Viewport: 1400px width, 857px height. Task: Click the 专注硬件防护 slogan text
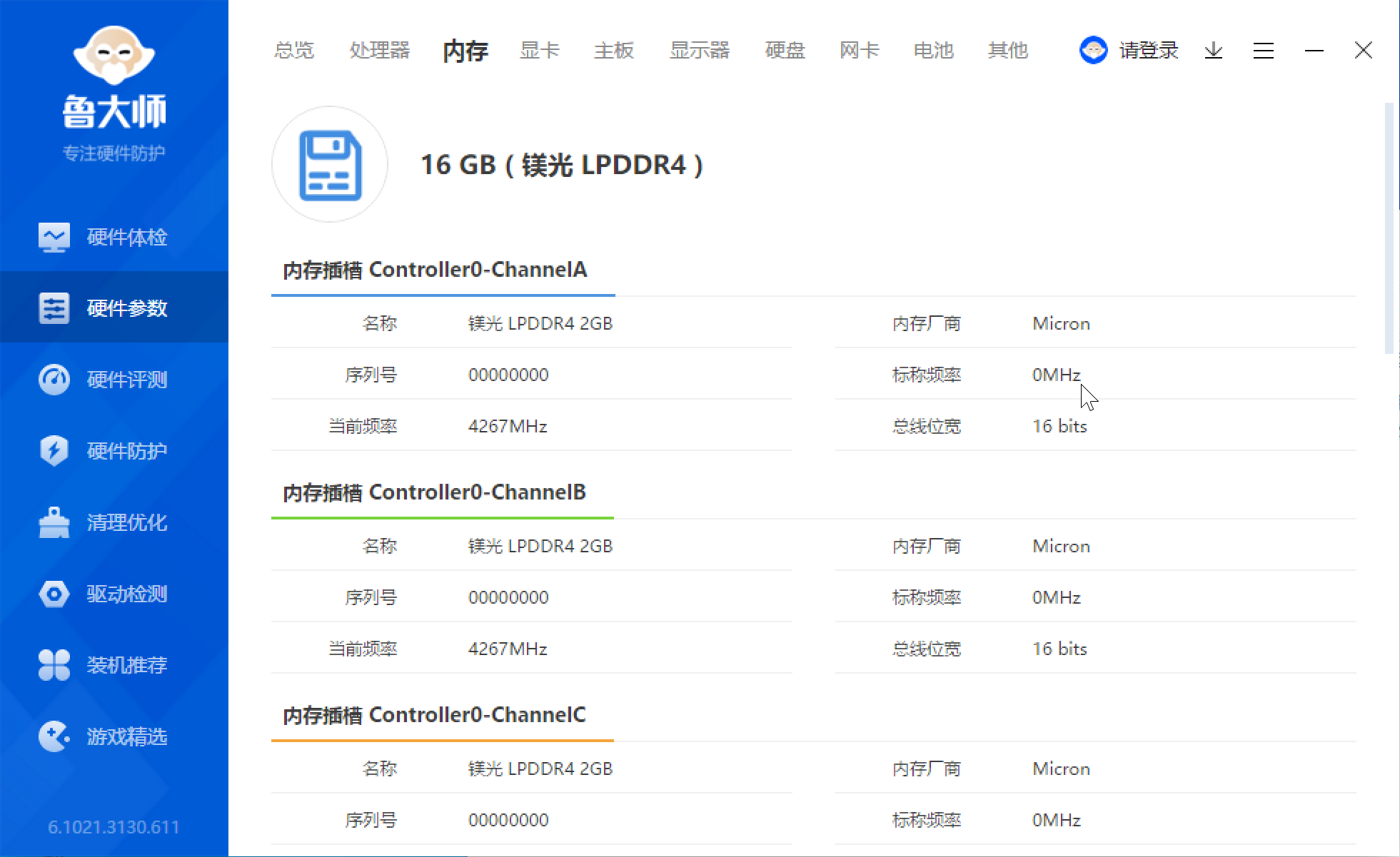coord(114,153)
